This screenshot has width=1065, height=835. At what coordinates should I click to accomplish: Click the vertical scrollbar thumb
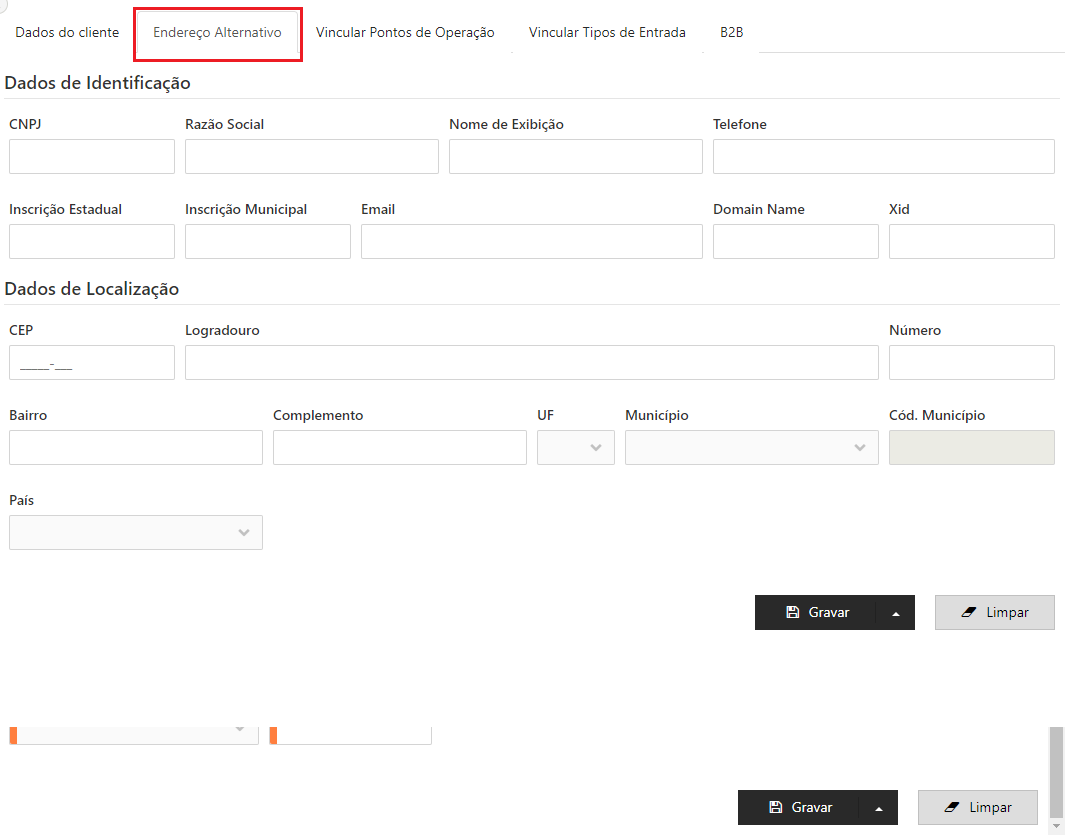click(x=1056, y=772)
